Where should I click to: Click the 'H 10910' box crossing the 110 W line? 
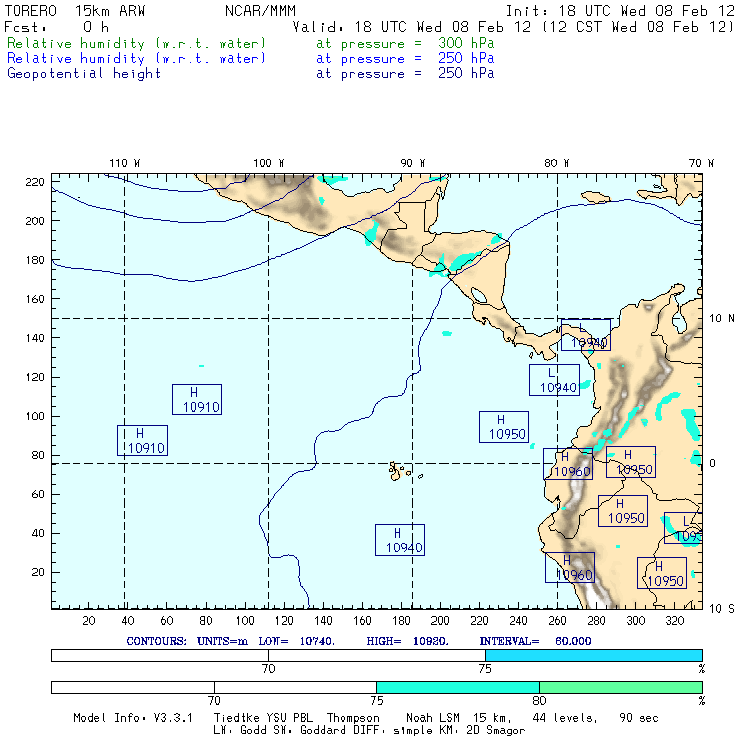(x=142, y=440)
